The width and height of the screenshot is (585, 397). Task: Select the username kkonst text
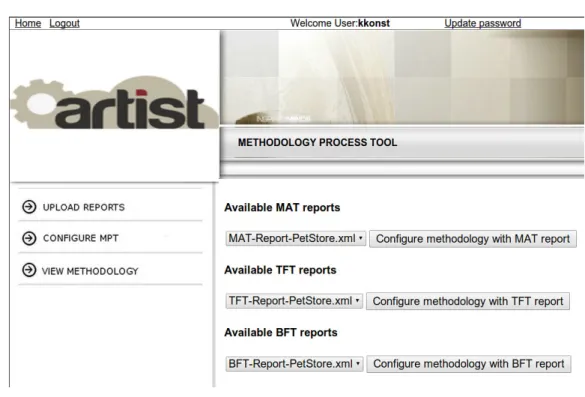[374, 23]
